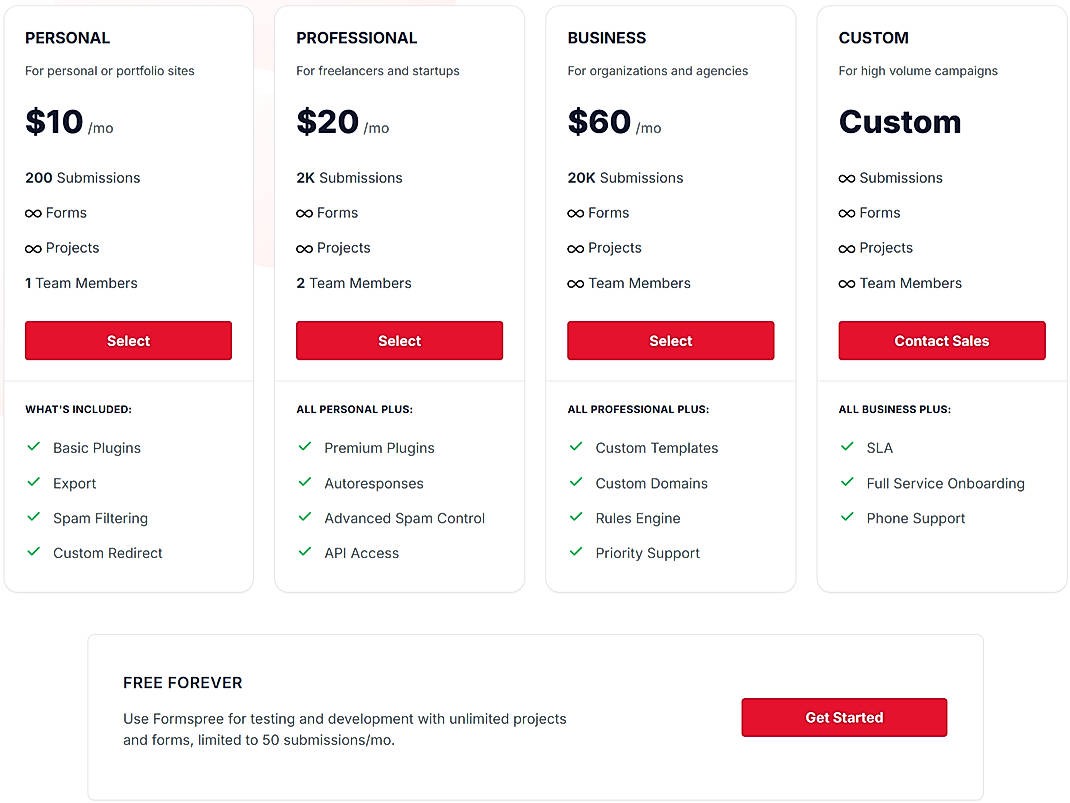The height and width of the screenshot is (803, 1070).
Task: Click the PROFESSIONAL plan heading
Action: 357,38
